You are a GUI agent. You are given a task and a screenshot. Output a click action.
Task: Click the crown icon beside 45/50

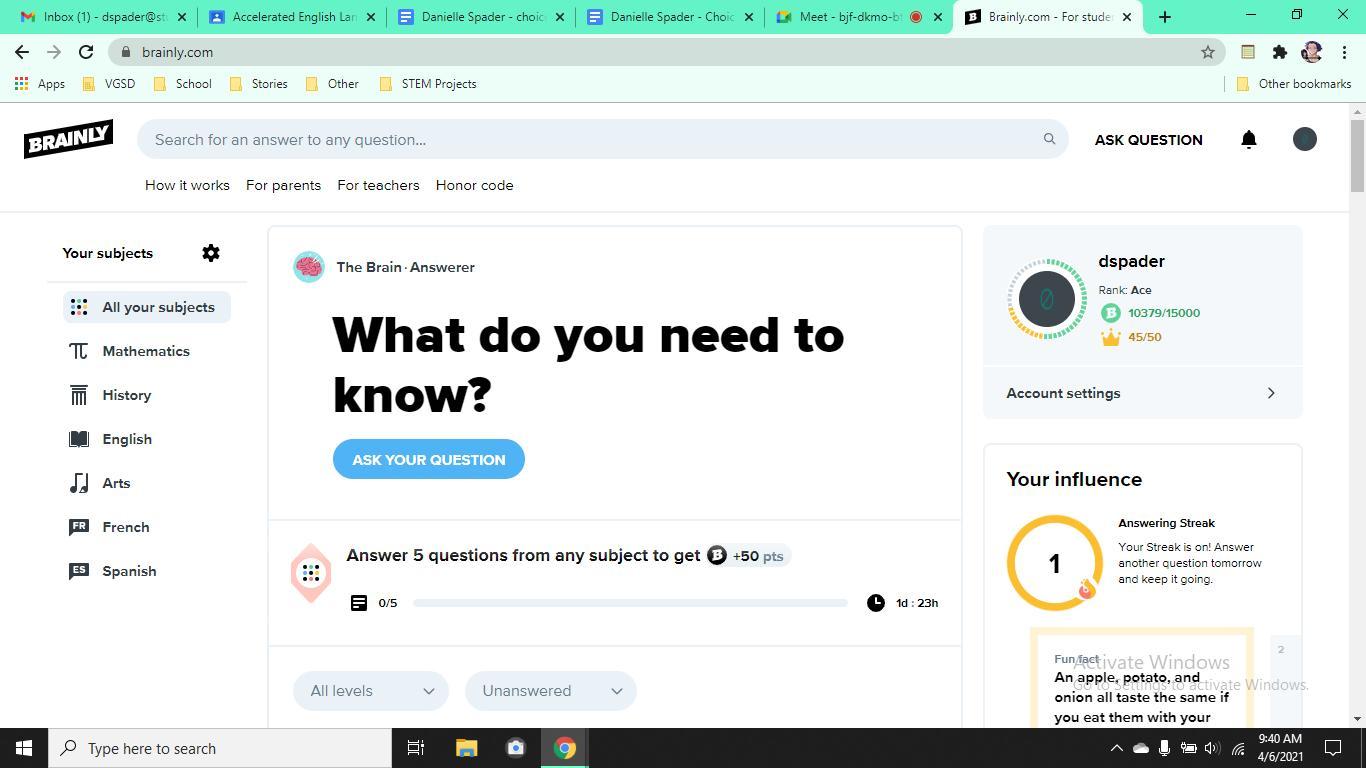pos(1110,337)
